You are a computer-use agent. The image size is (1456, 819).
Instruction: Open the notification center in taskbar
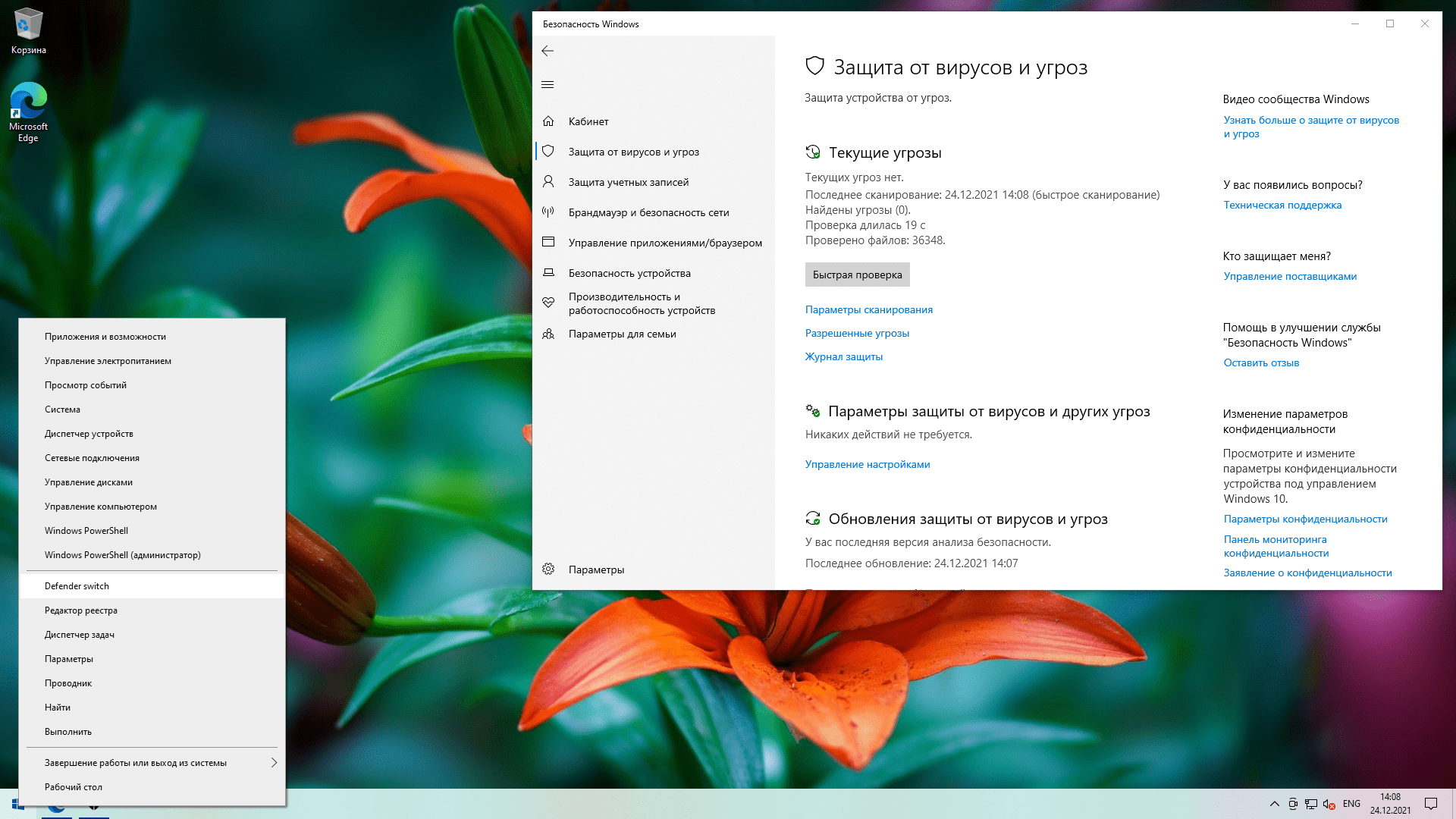1430,804
